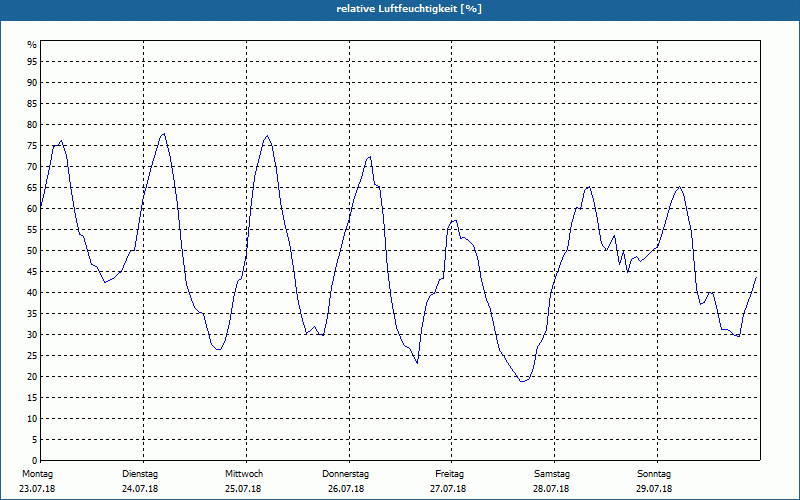
Task: Select the 'Mittwoch' day label
Action: pyautogui.click(x=244, y=474)
